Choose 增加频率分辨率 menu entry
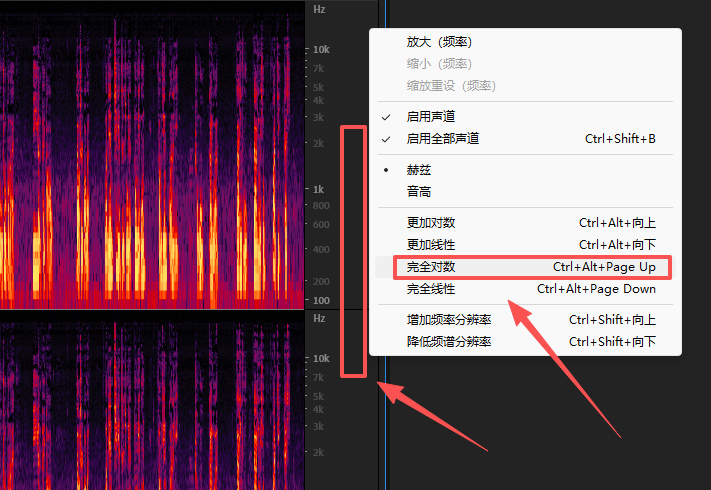The width and height of the screenshot is (711, 490). (525, 320)
